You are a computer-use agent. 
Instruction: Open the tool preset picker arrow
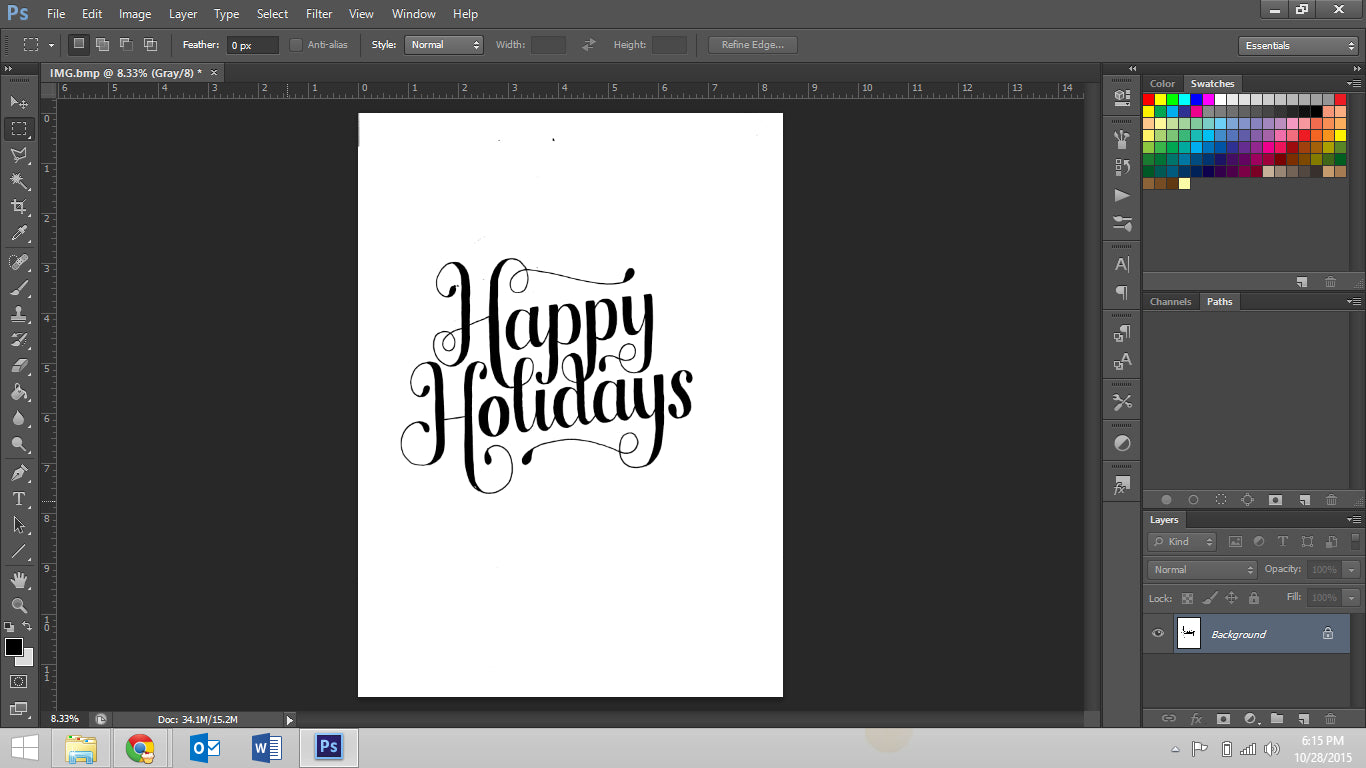51,45
